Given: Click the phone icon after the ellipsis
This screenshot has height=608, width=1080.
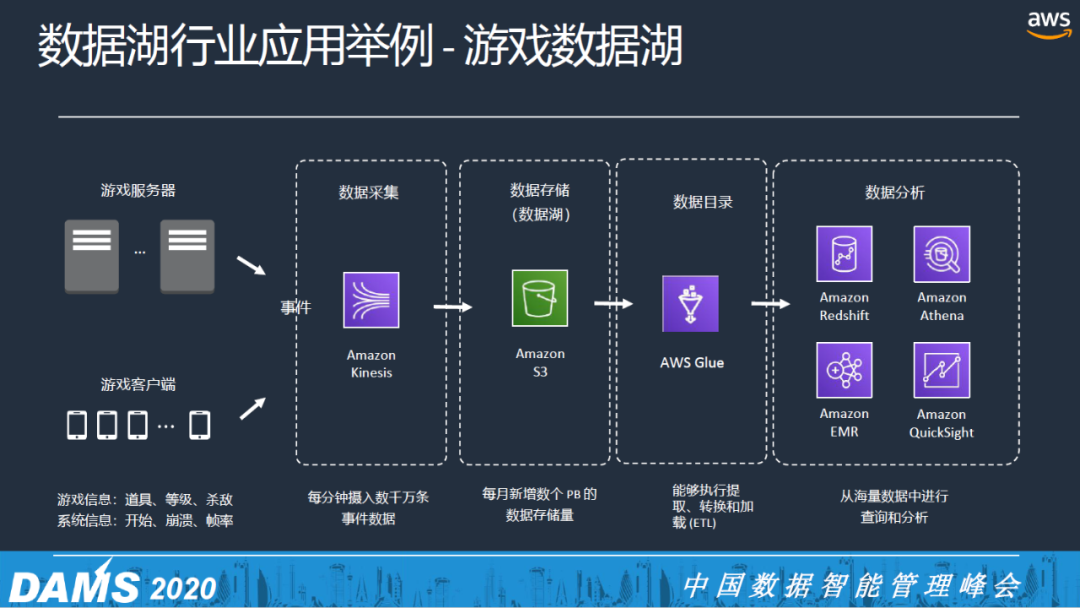Looking at the screenshot, I should click(200, 425).
